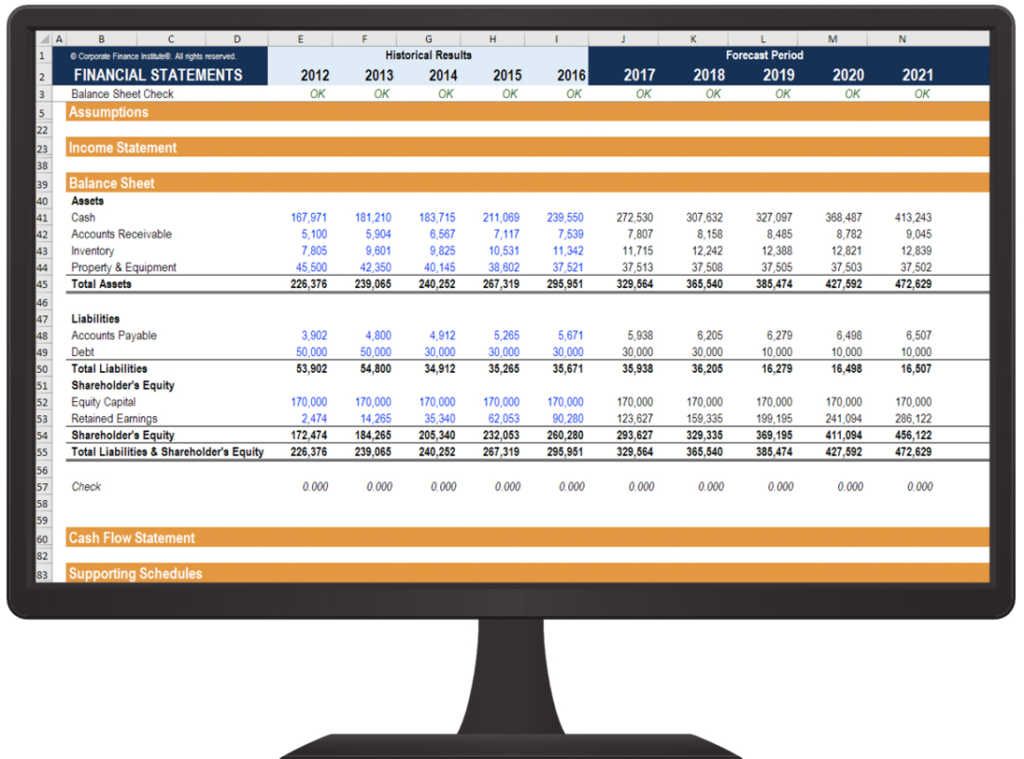Select the FINANCIAL STATEMENTS title cell
1024x759 pixels.
click(157, 75)
